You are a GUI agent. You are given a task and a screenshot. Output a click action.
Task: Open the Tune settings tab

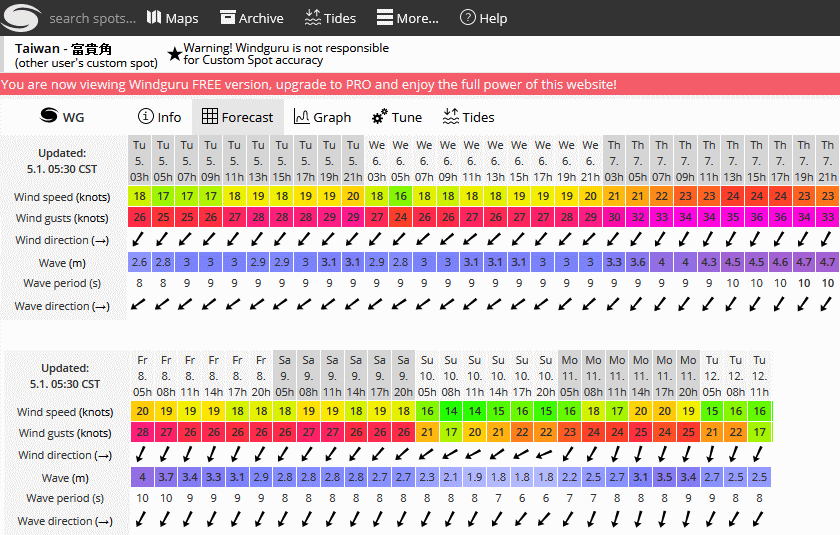[x=397, y=117]
